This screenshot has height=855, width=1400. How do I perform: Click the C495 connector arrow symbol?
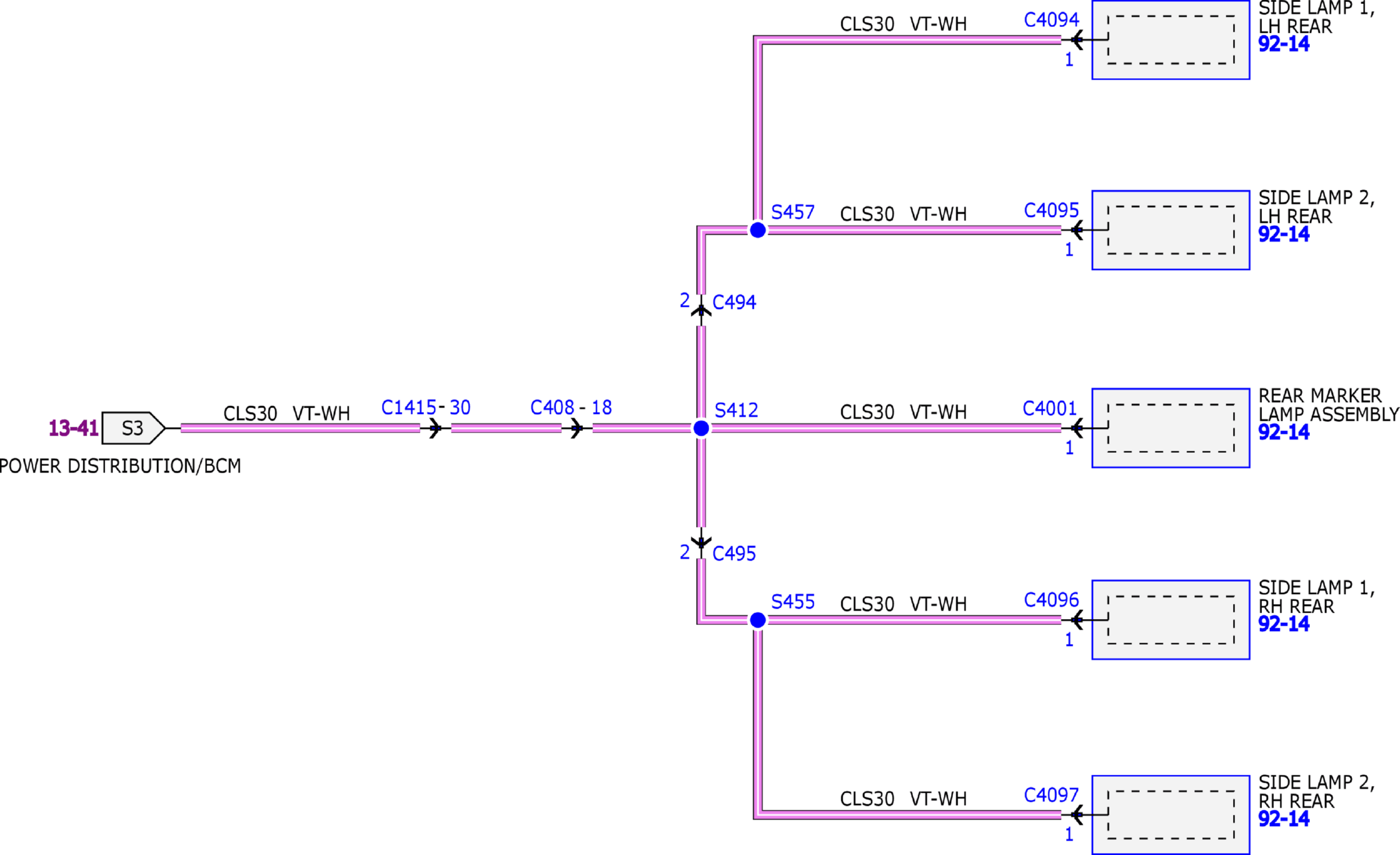[701, 543]
